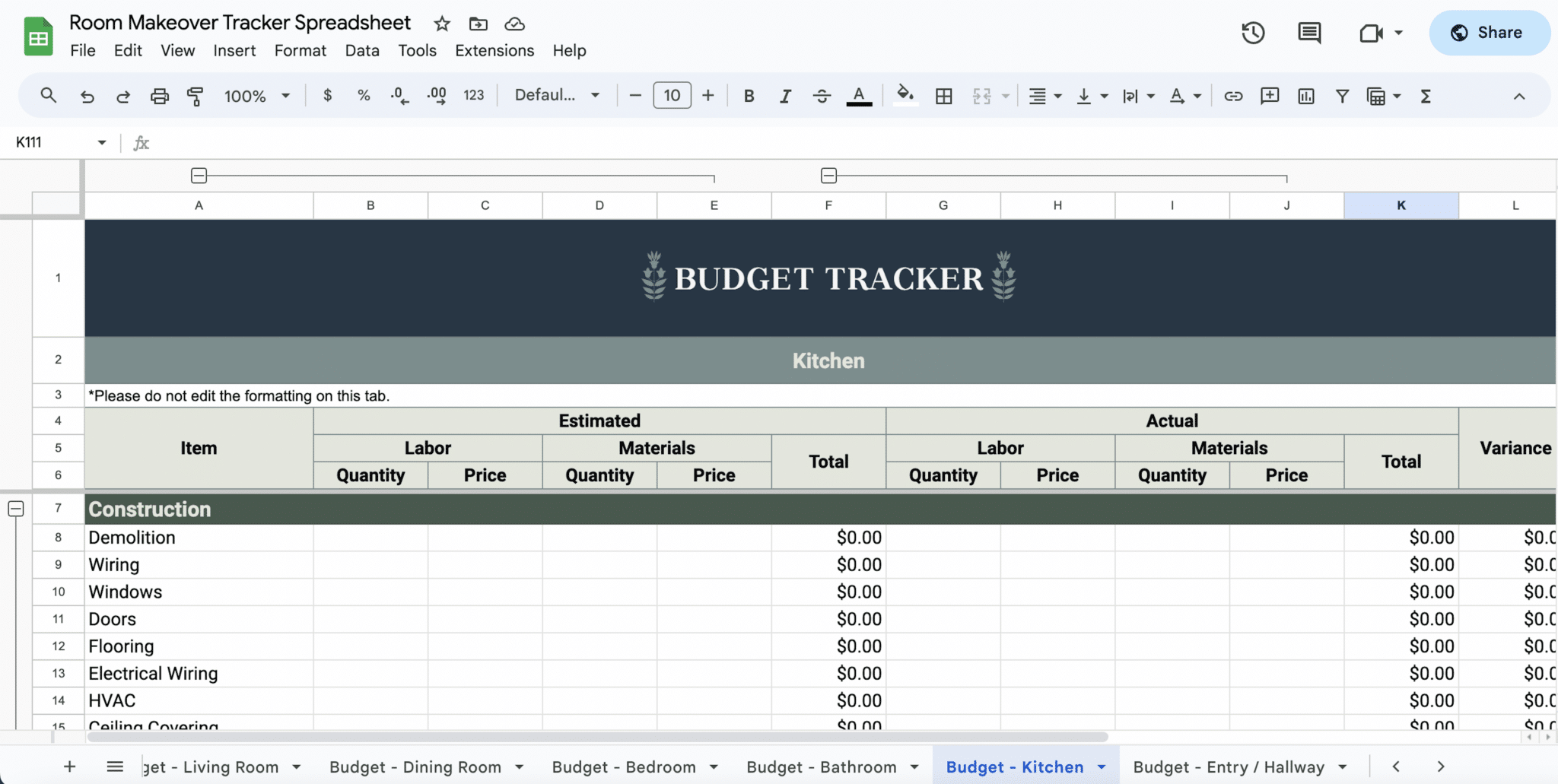Toggle strikethrough formatting
1558x784 pixels.
click(x=822, y=96)
